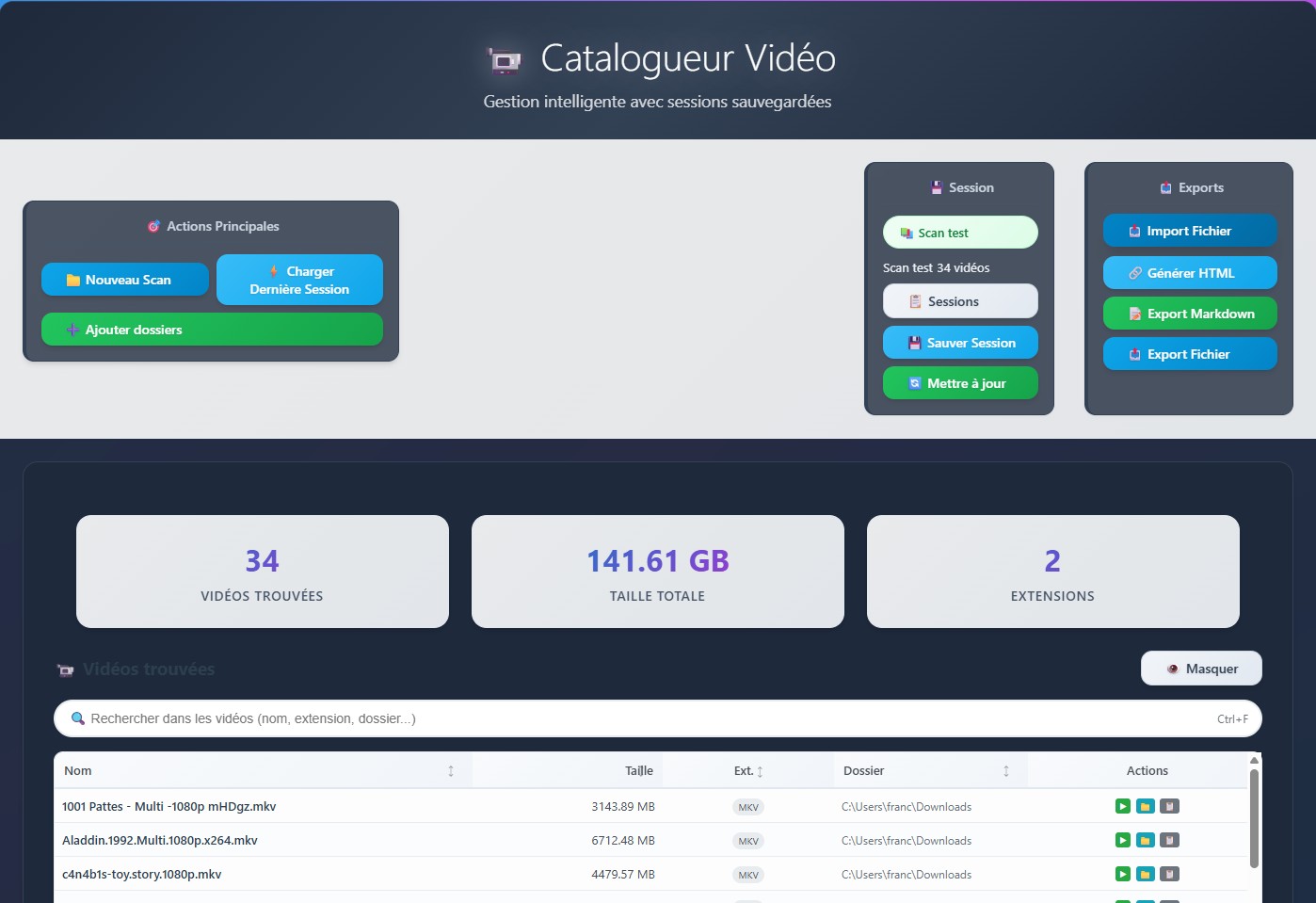Image resolution: width=1316 pixels, height=903 pixels.
Task: Play the 1001 Pattes video
Action: click(1122, 806)
